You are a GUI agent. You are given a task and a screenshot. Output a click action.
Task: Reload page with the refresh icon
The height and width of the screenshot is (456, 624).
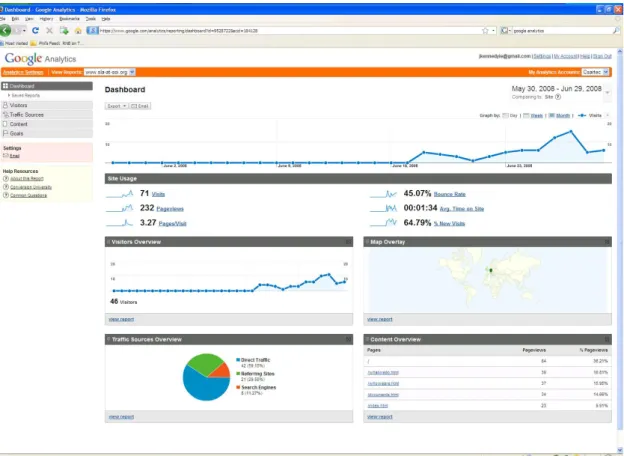tap(35, 30)
